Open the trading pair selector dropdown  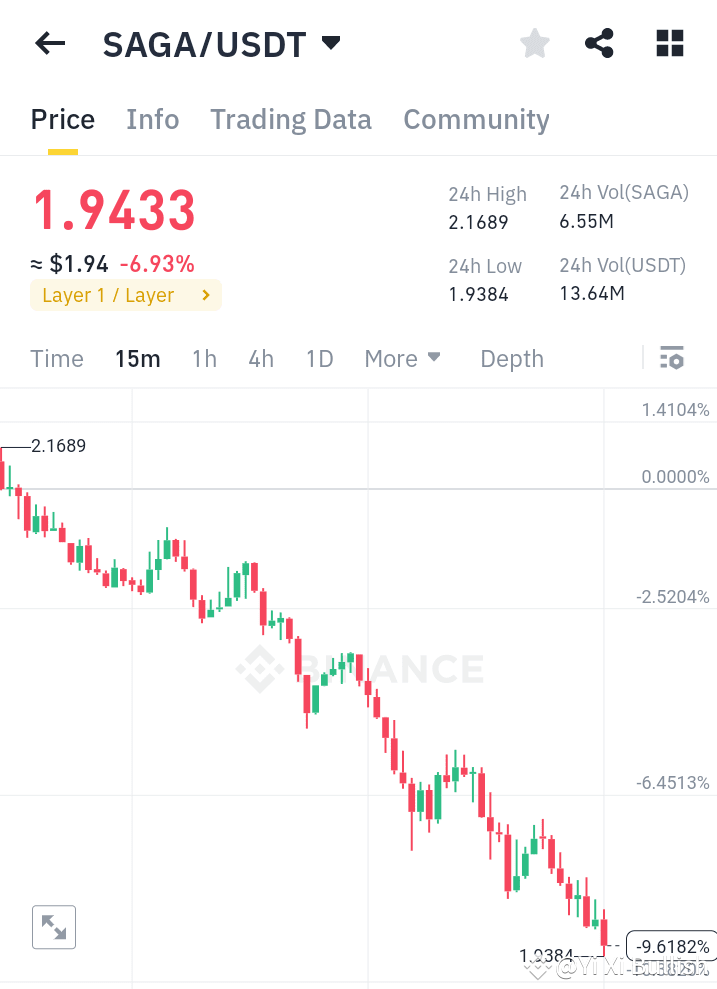331,43
